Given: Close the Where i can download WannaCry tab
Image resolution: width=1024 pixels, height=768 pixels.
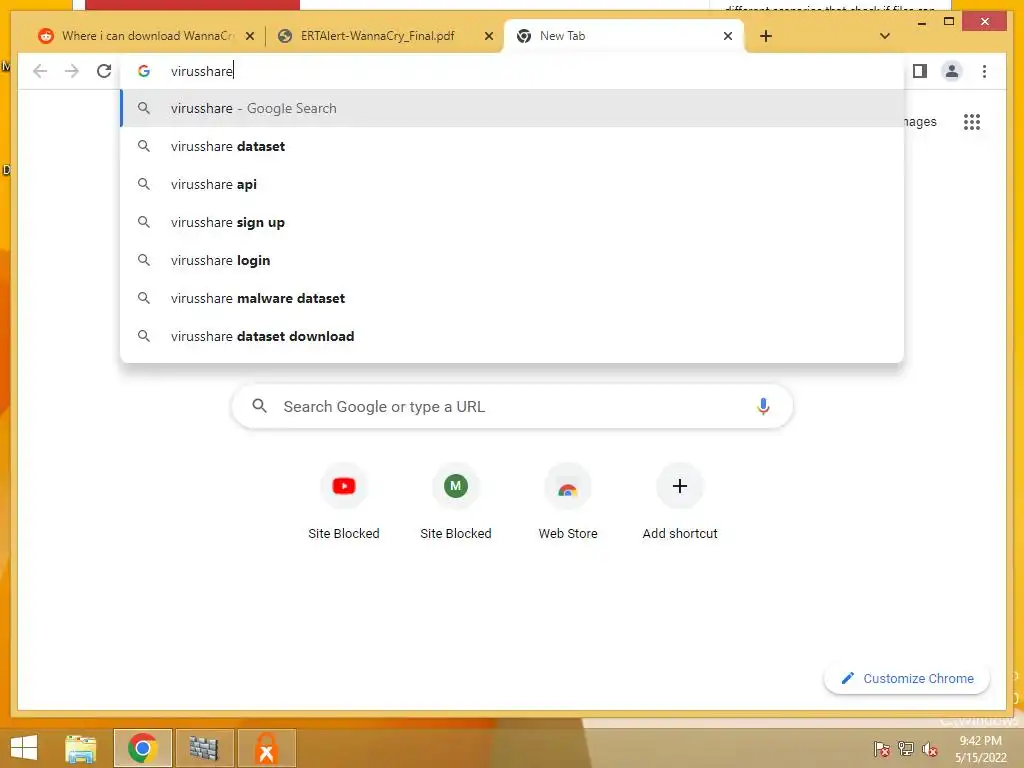Looking at the screenshot, I should click(x=249, y=36).
